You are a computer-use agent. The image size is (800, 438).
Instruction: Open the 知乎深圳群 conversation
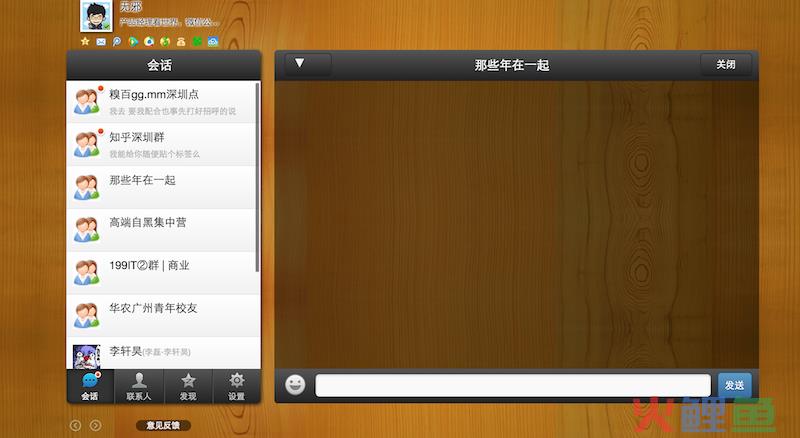[x=161, y=144]
